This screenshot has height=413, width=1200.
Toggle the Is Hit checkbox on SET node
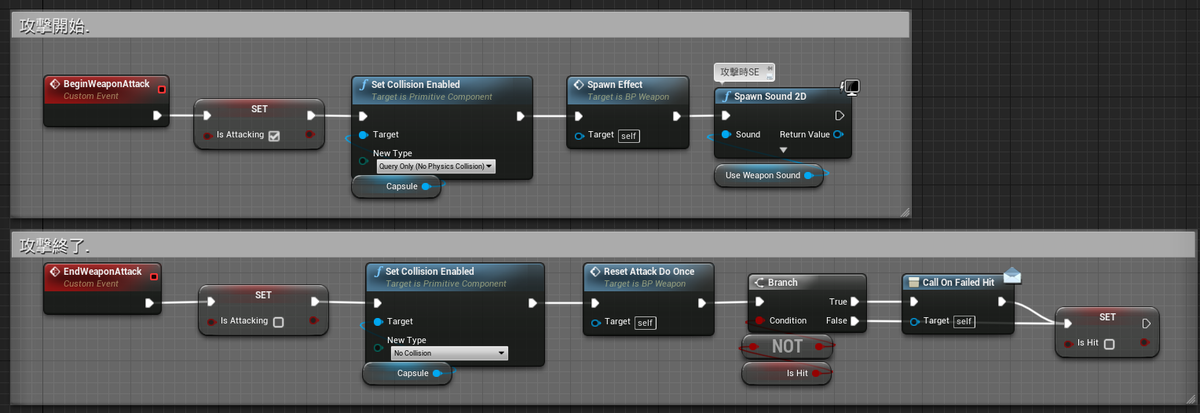(1109, 343)
